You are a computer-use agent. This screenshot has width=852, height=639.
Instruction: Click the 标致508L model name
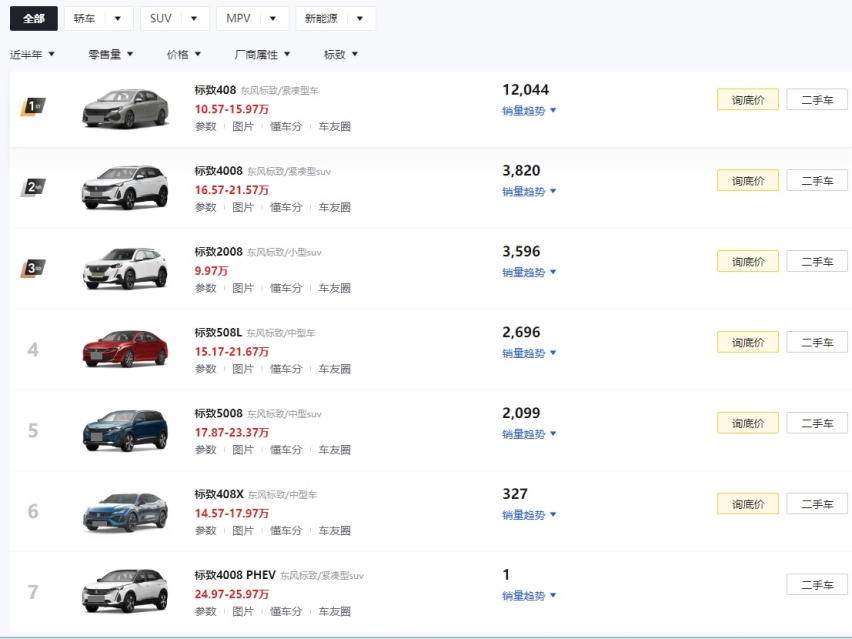(x=218, y=333)
